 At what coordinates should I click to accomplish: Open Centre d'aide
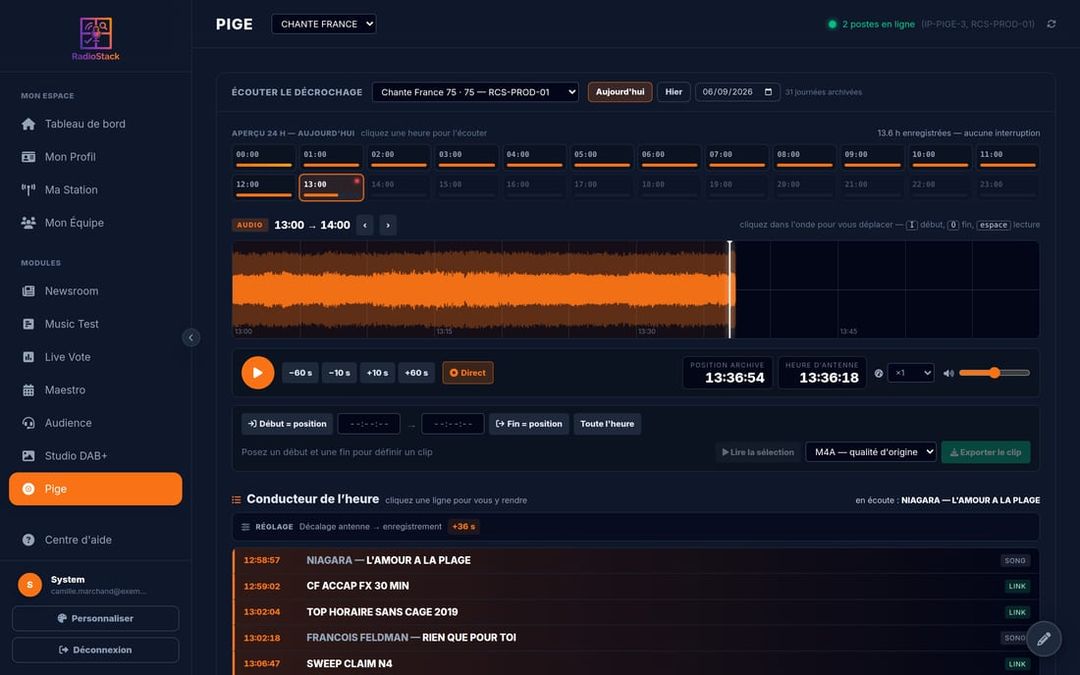[96, 540]
